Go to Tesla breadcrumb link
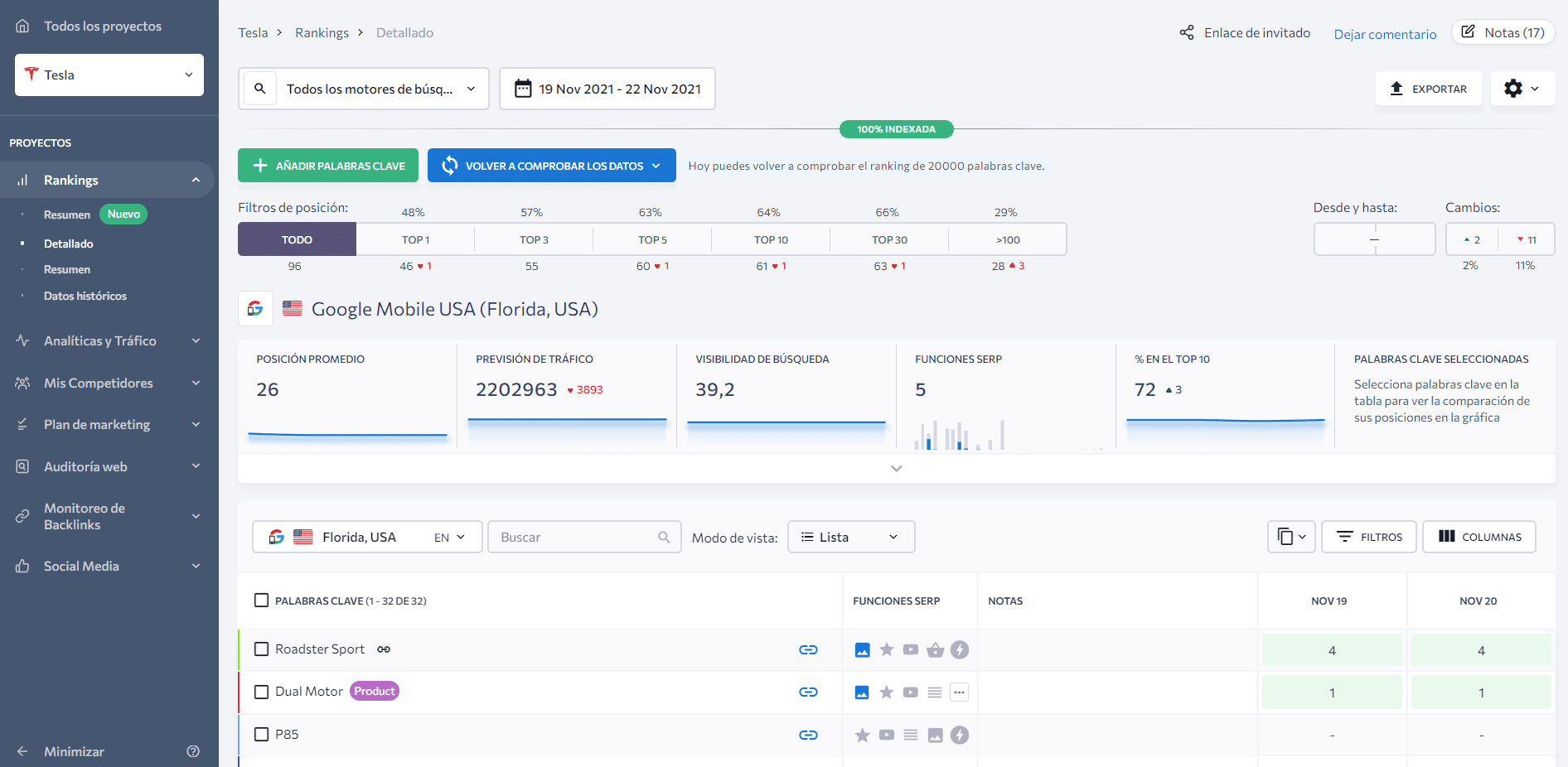 [x=253, y=32]
